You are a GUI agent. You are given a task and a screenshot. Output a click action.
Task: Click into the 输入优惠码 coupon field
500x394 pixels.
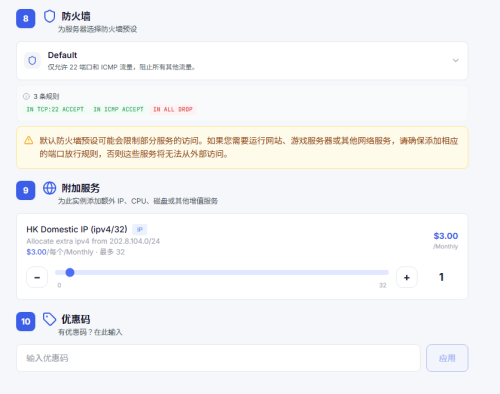218,358
